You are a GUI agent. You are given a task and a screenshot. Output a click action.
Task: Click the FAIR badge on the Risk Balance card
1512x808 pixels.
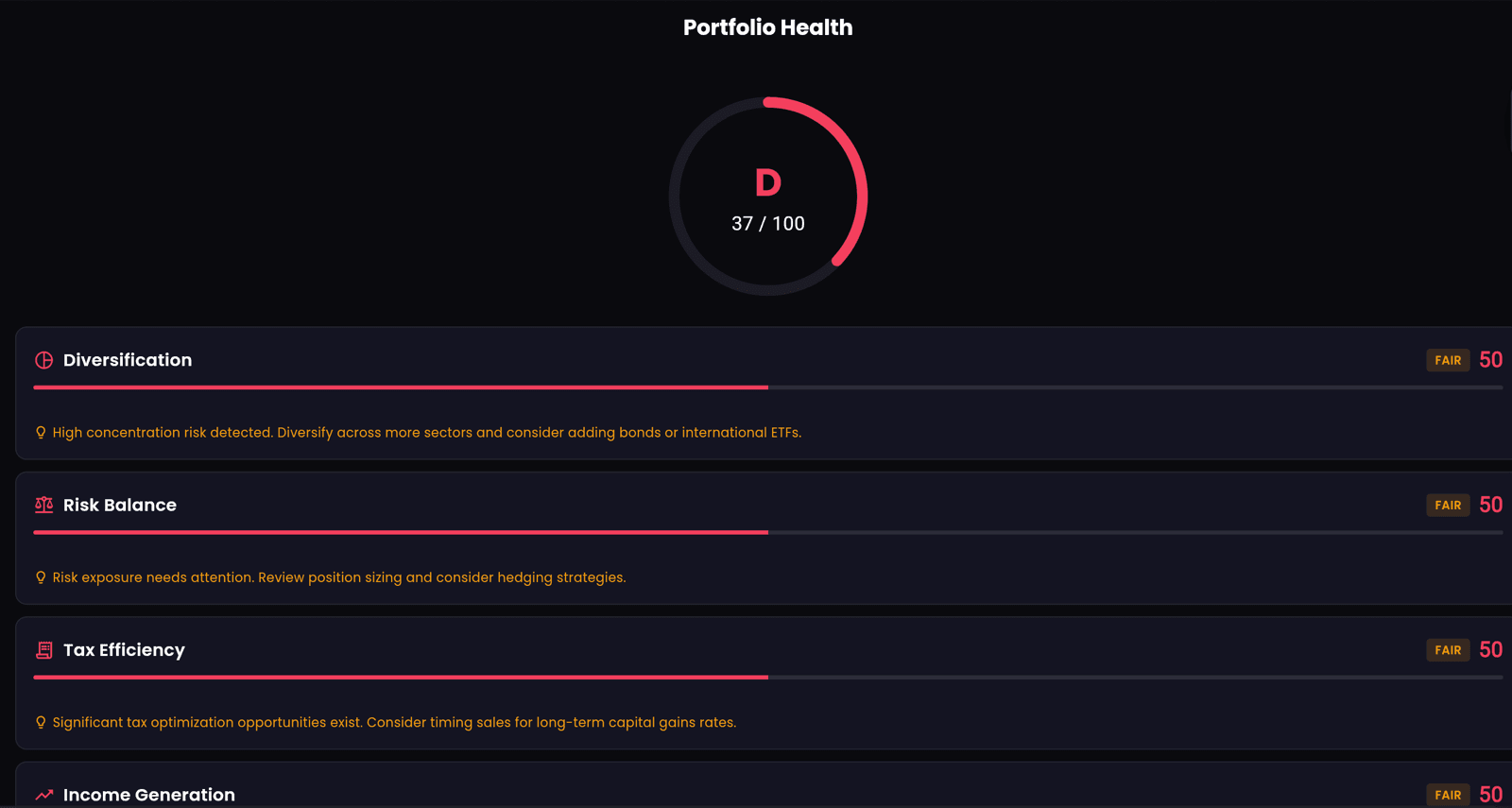click(1447, 505)
